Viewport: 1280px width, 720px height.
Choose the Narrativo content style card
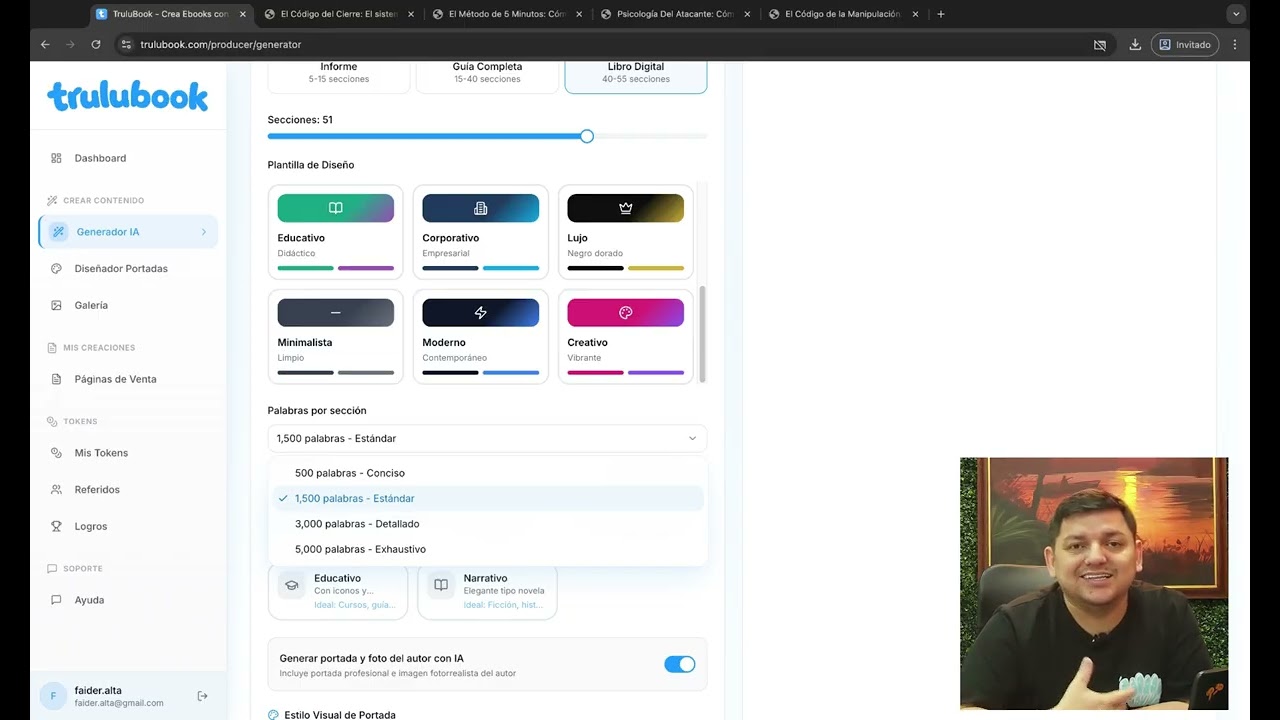487,591
